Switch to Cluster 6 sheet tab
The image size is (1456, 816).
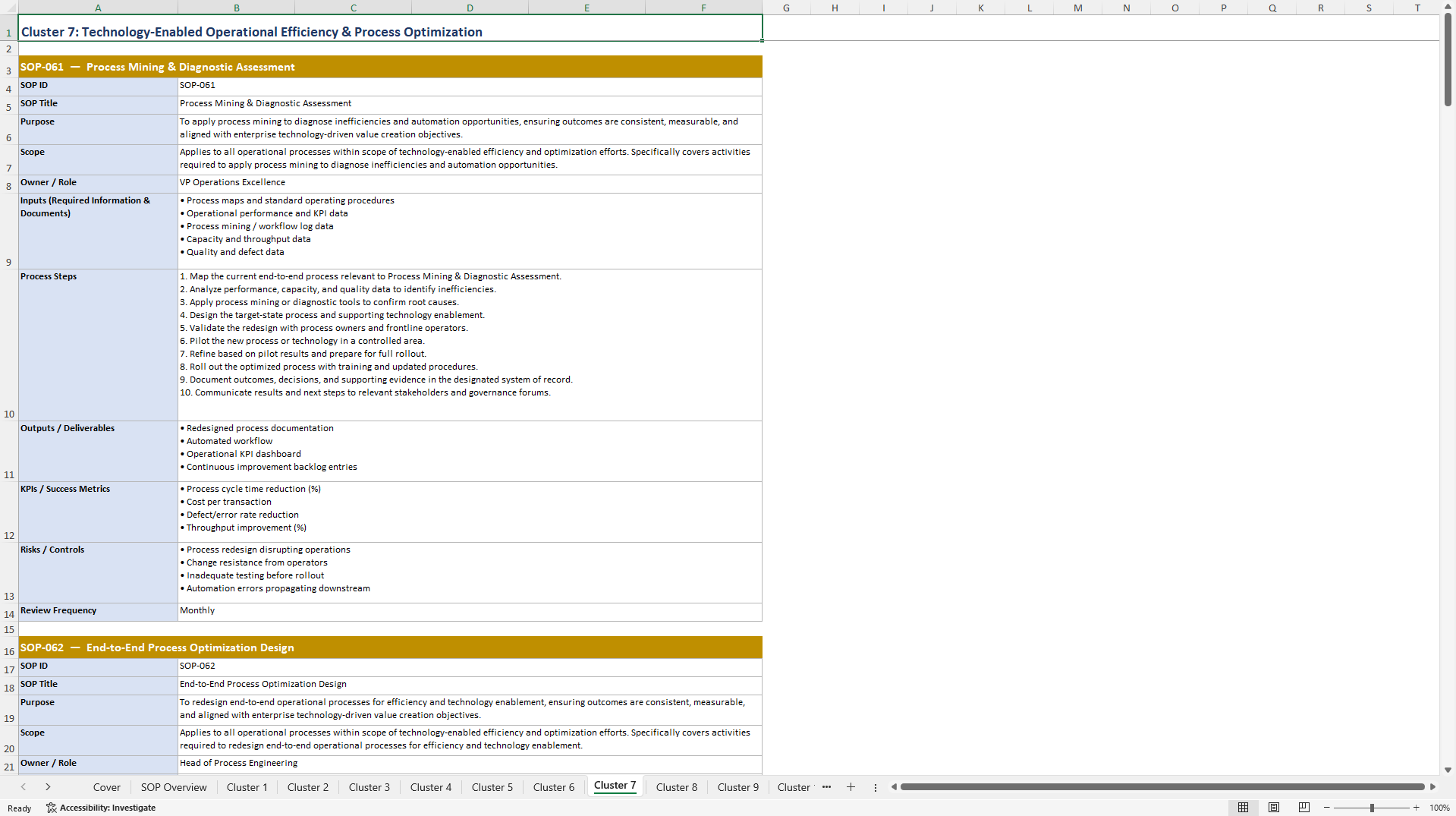click(x=554, y=787)
